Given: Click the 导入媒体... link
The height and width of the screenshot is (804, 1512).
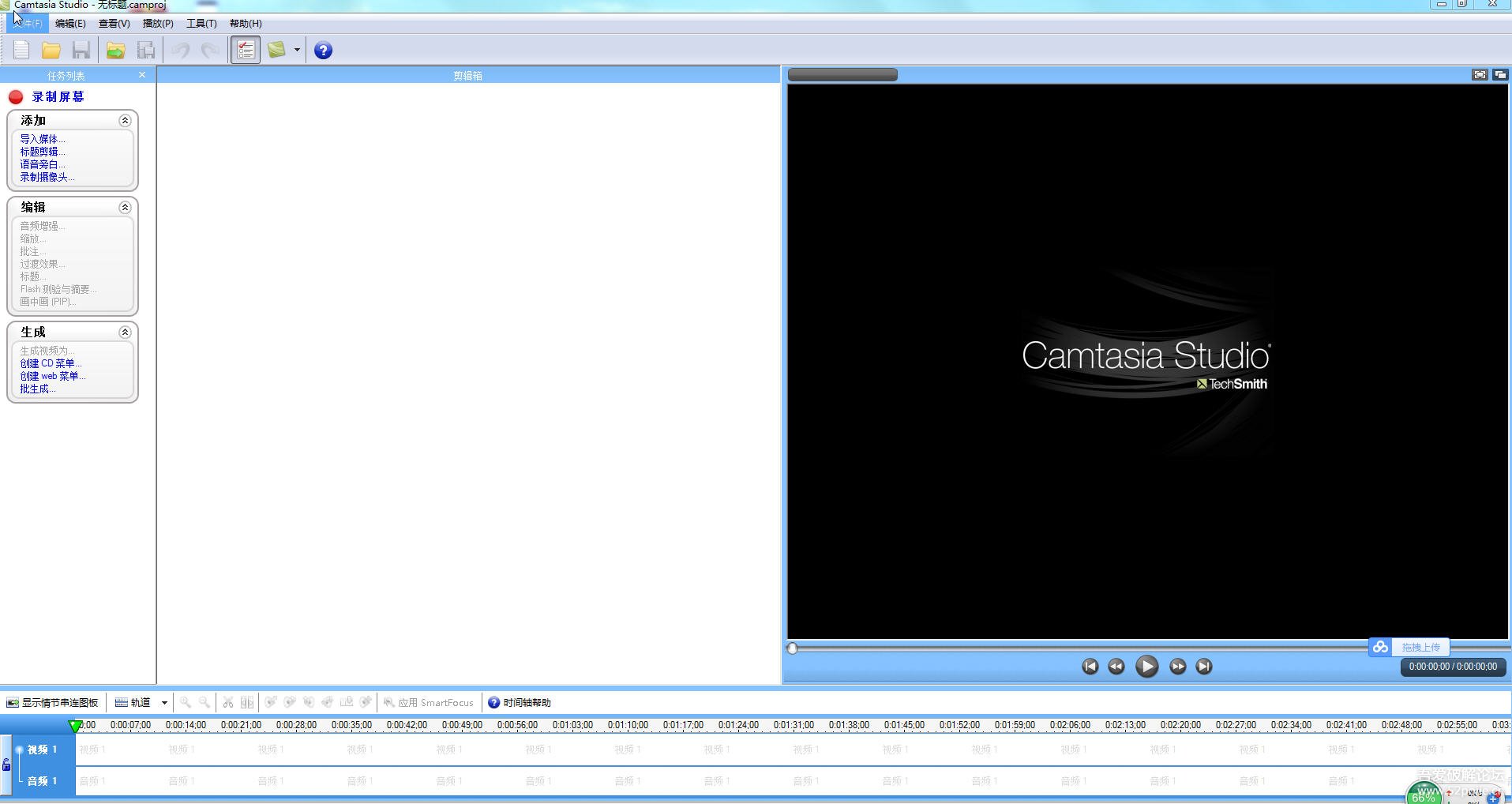Looking at the screenshot, I should tap(43, 139).
